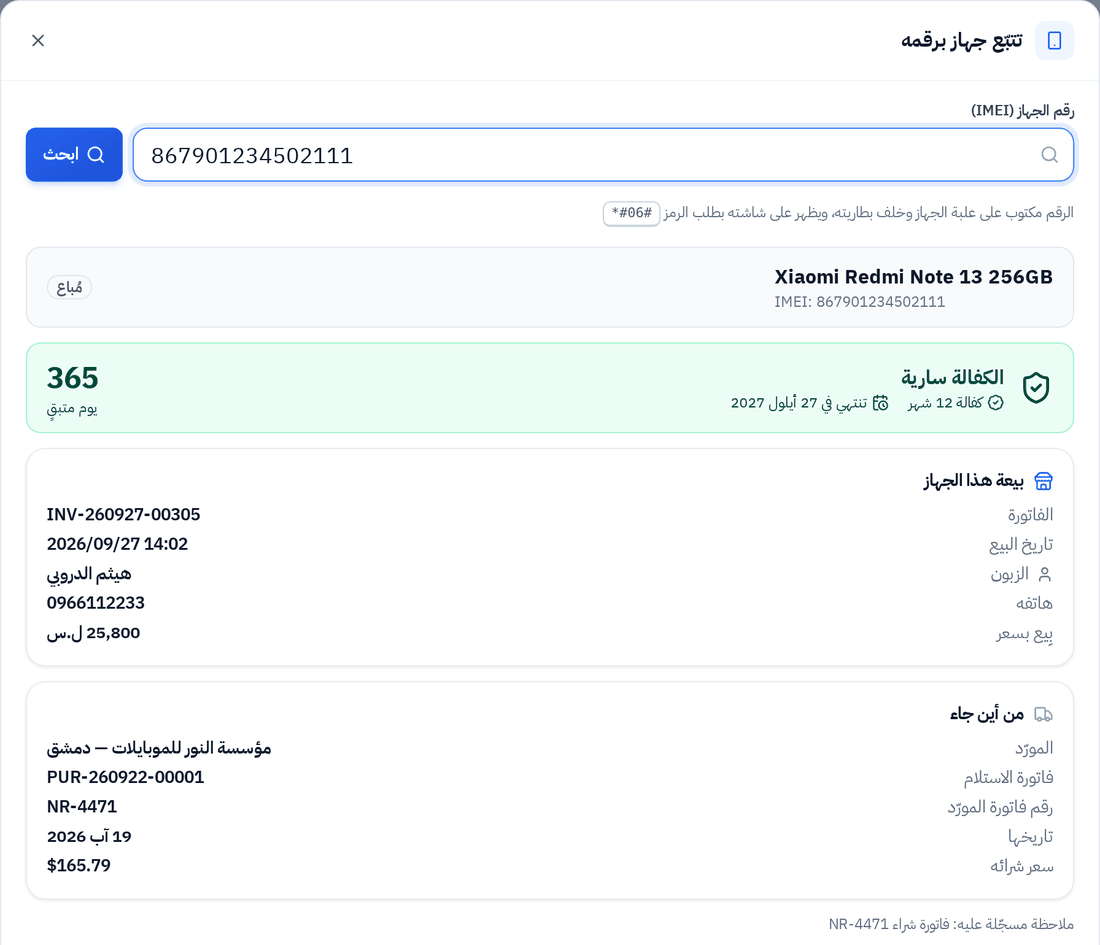Select sale date 2026/09/27 14:02
The width and height of the screenshot is (1100, 945).
[117, 544]
